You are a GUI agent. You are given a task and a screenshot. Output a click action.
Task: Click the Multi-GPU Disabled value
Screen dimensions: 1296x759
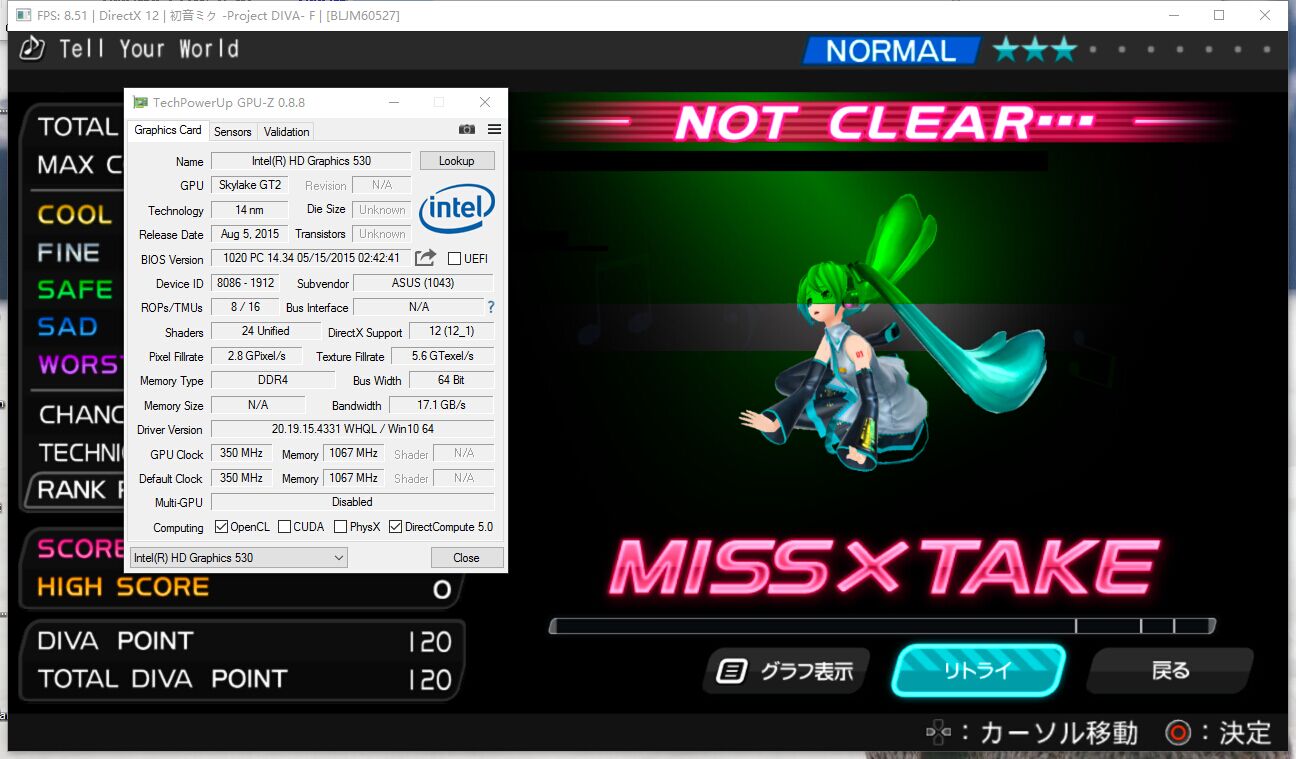(352, 502)
